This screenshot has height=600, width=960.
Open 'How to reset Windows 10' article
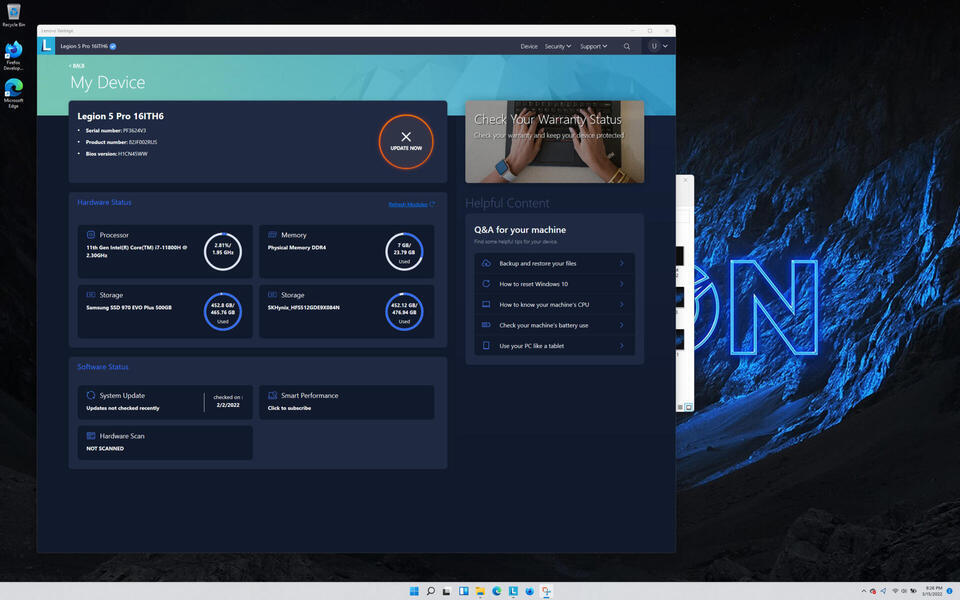pyautogui.click(x=554, y=284)
